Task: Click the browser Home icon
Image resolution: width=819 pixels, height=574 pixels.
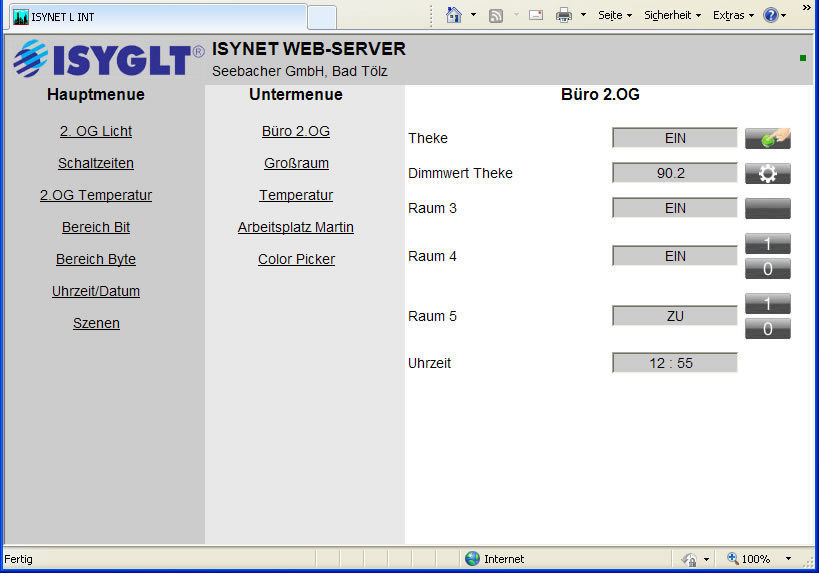Action: point(454,15)
